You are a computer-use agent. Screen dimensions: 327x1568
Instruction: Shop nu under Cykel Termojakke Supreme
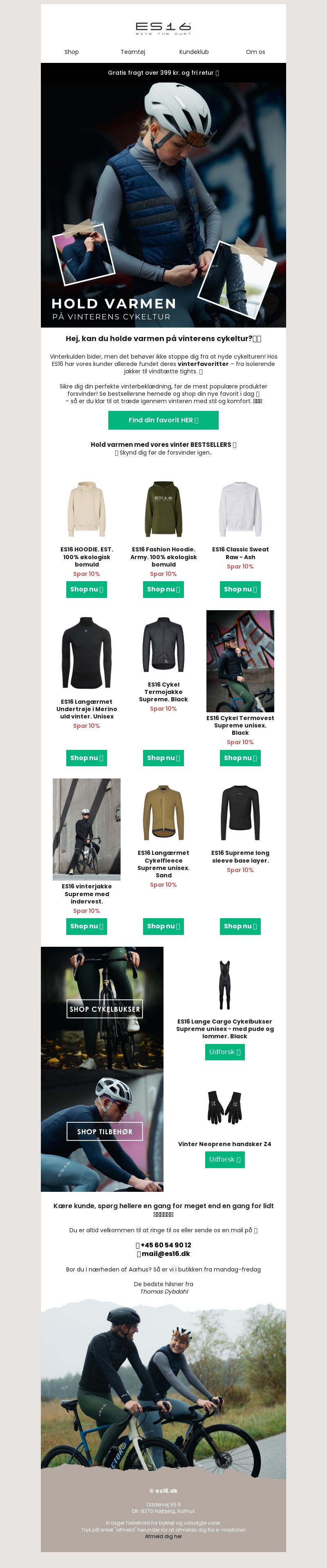(x=163, y=758)
